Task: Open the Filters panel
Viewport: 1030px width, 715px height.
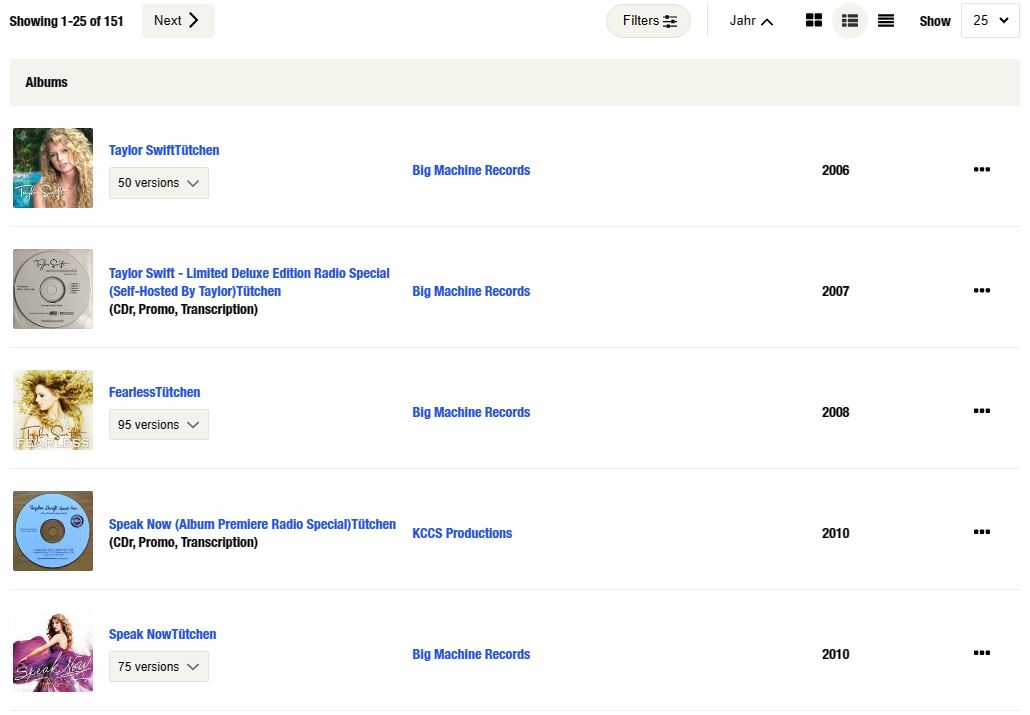Action: [x=648, y=20]
